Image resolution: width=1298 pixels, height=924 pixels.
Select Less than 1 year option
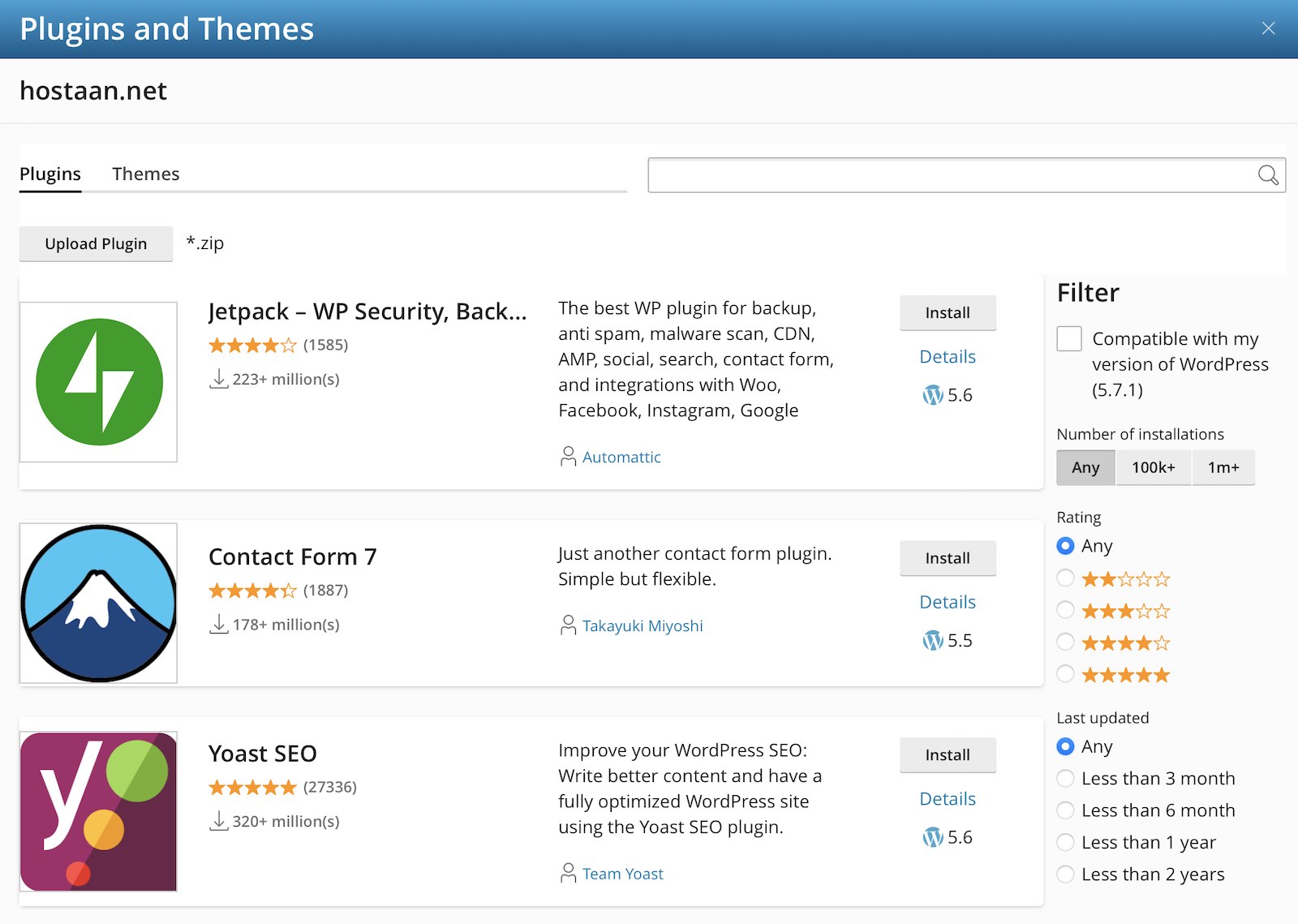click(1065, 842)
